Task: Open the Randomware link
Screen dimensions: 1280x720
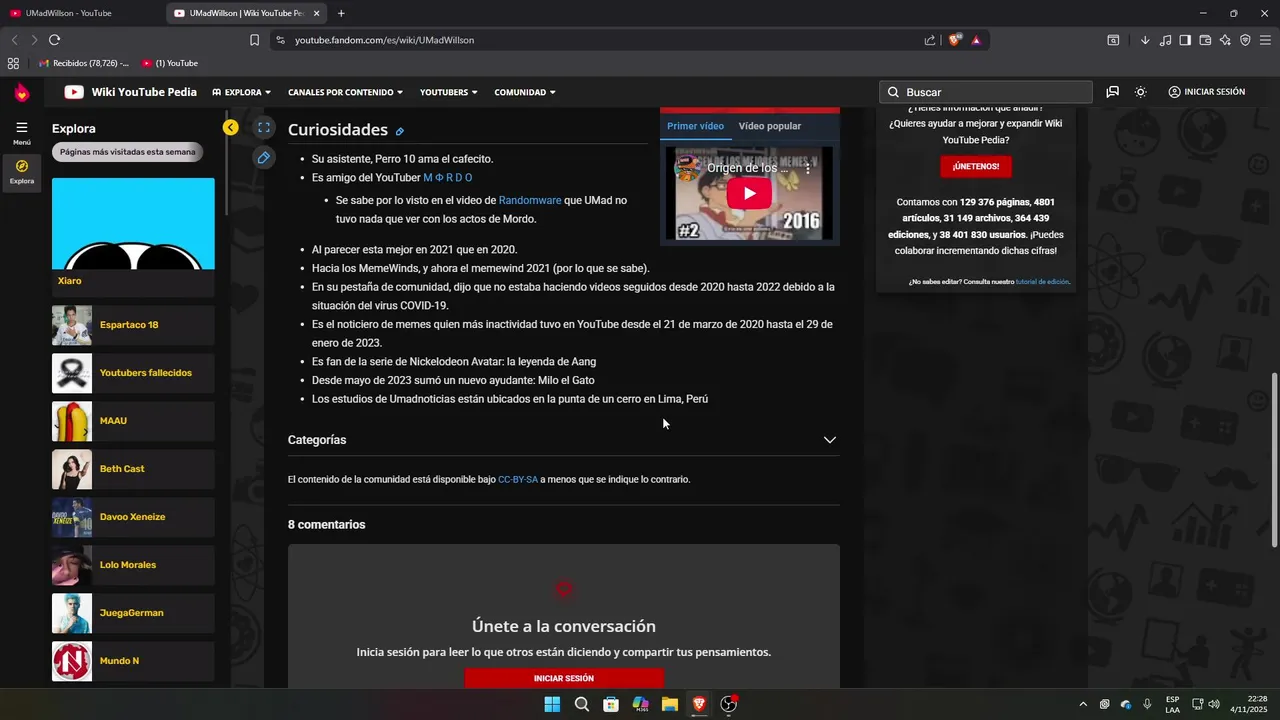Action: tap(530, 200)
